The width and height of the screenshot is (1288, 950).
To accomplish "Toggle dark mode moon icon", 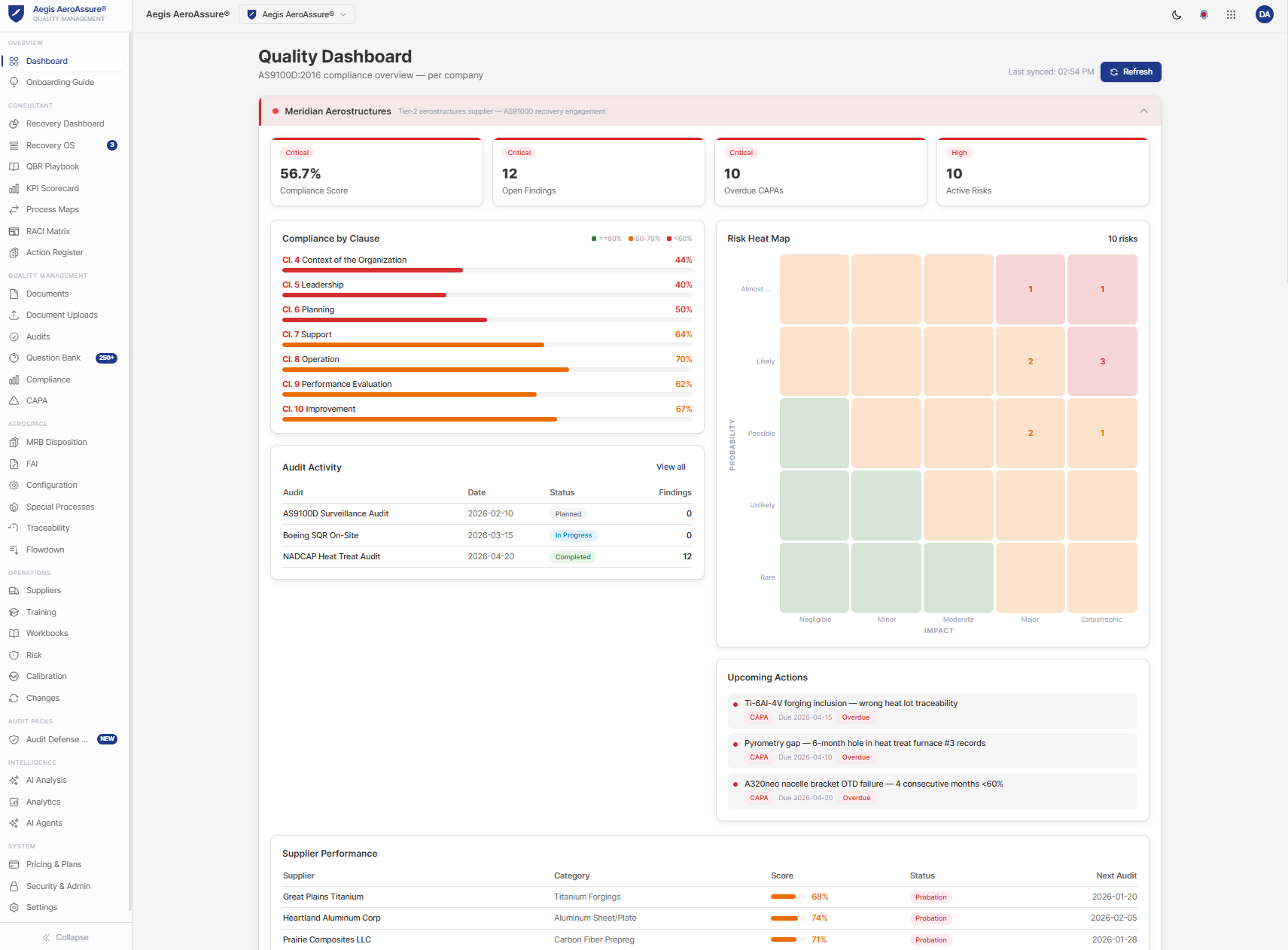I will click(1177, 14).
